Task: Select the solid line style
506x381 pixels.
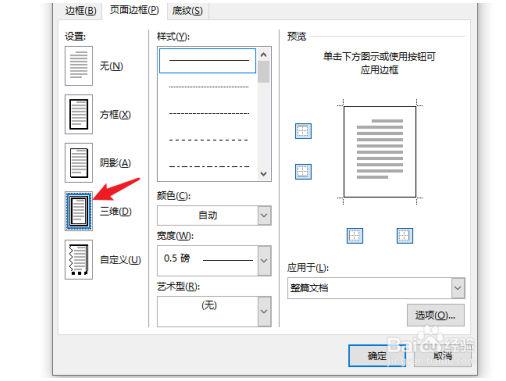Action: pyautogui.click(x=207, y=61)
